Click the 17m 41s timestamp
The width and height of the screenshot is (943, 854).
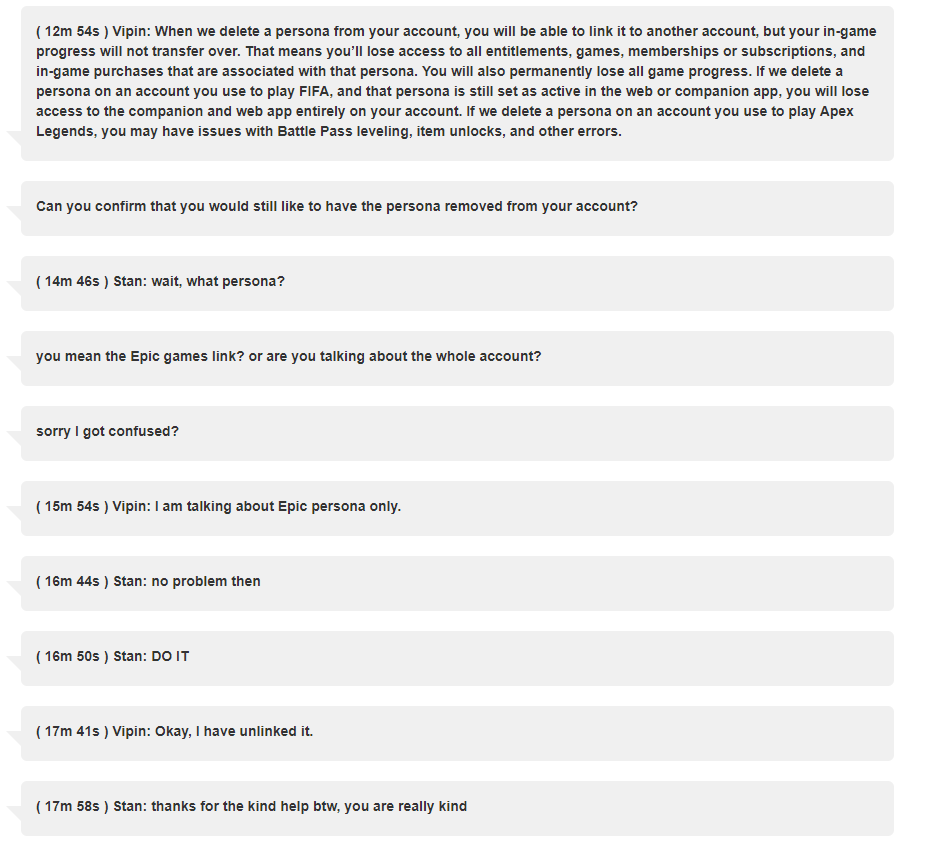coord(72,731)
